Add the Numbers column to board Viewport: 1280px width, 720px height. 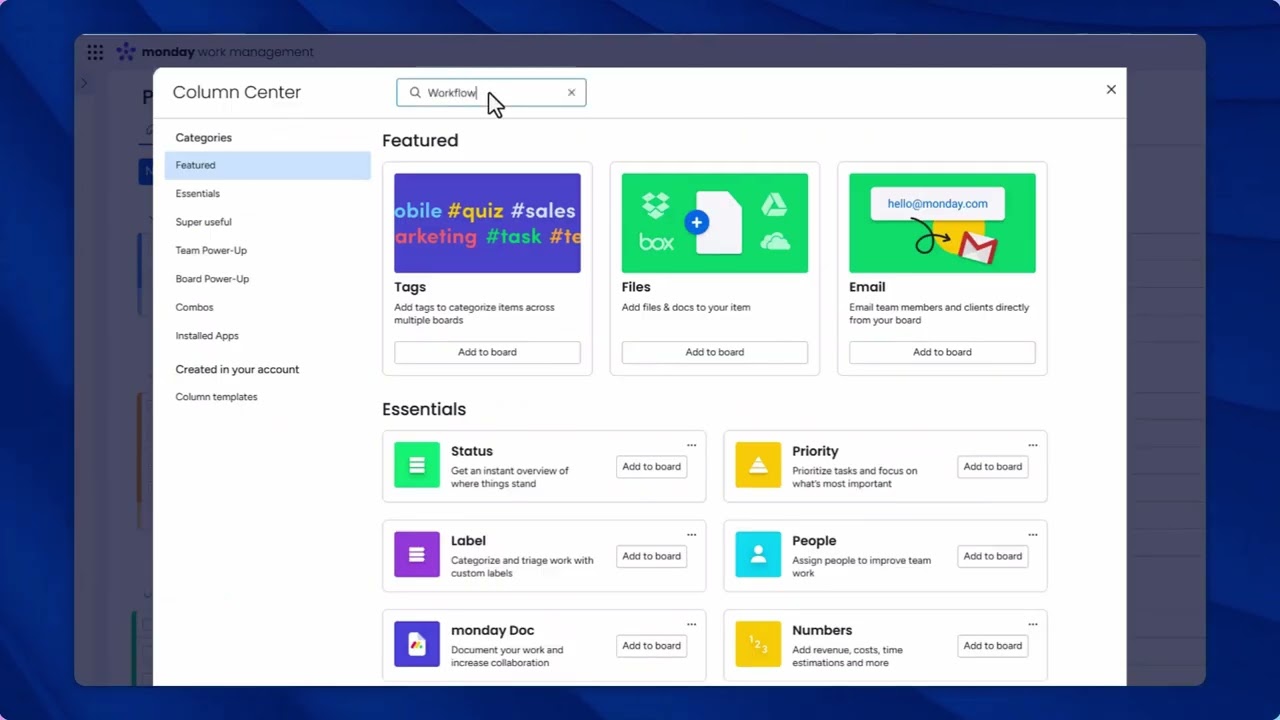pyautogui.click(x=993, y=646)
